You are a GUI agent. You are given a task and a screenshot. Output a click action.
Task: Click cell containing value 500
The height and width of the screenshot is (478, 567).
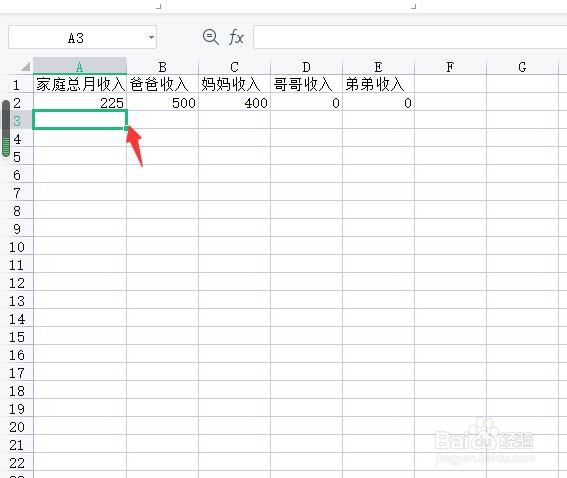(x=162, y=102)
